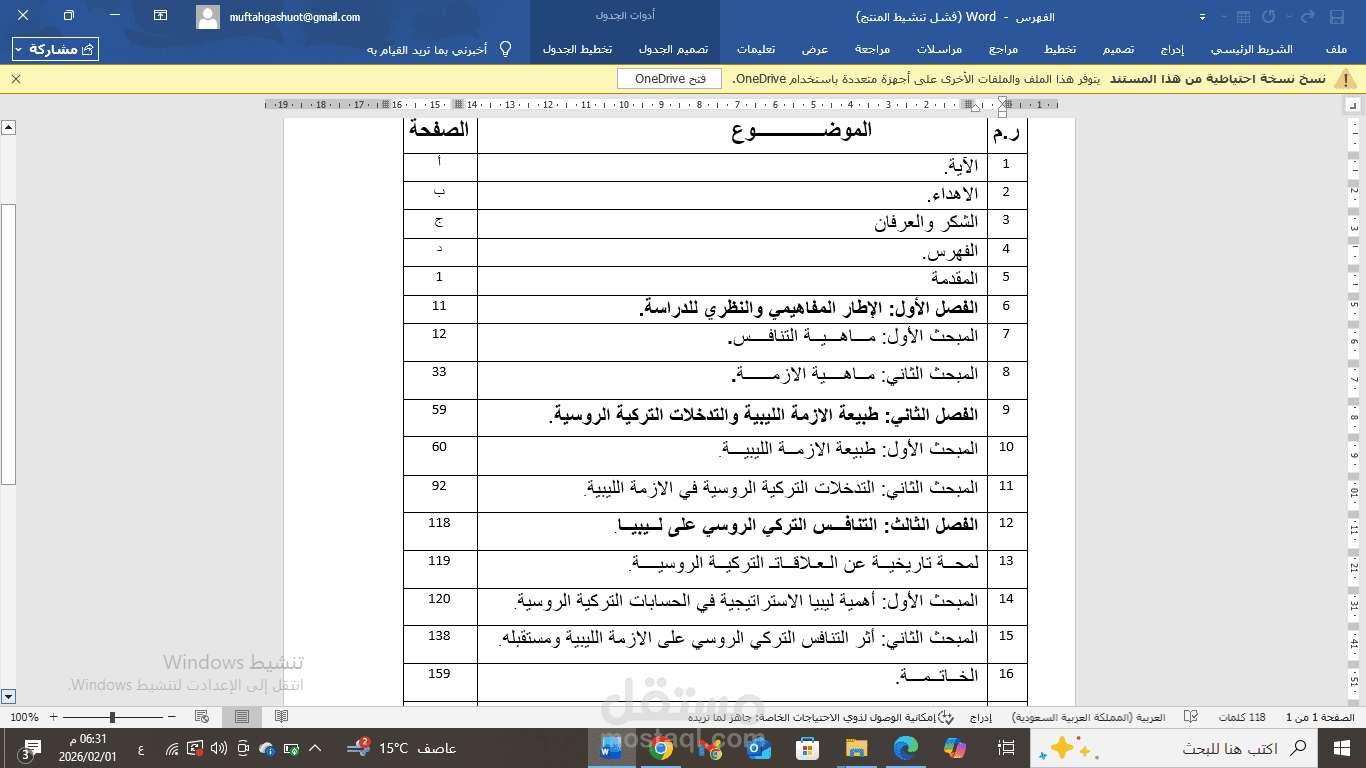Switch to Web Layout view icon
Screen dimensions: 1366x768
[x=202, y=717]
